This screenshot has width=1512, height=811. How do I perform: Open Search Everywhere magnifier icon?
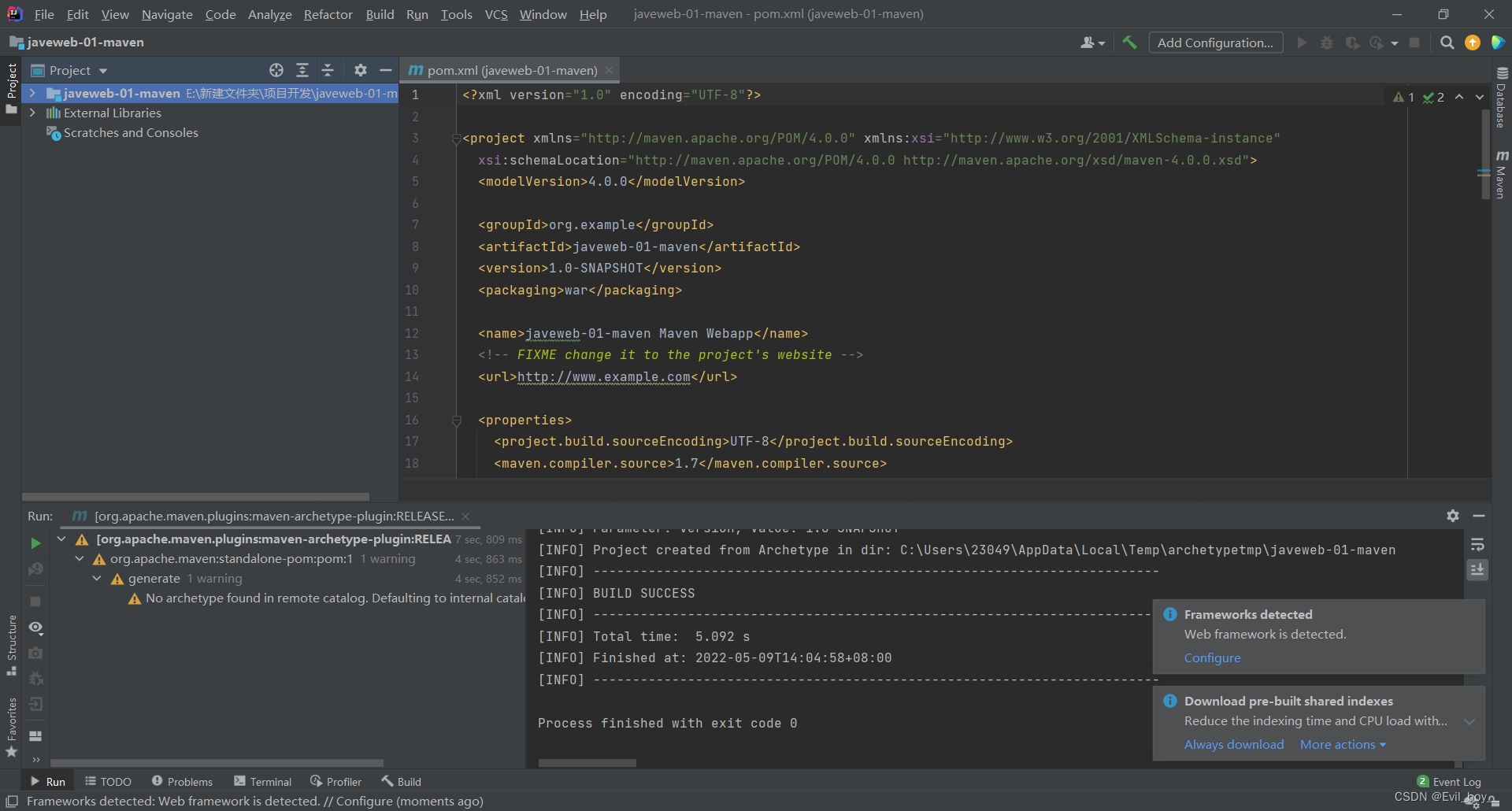1447,43
